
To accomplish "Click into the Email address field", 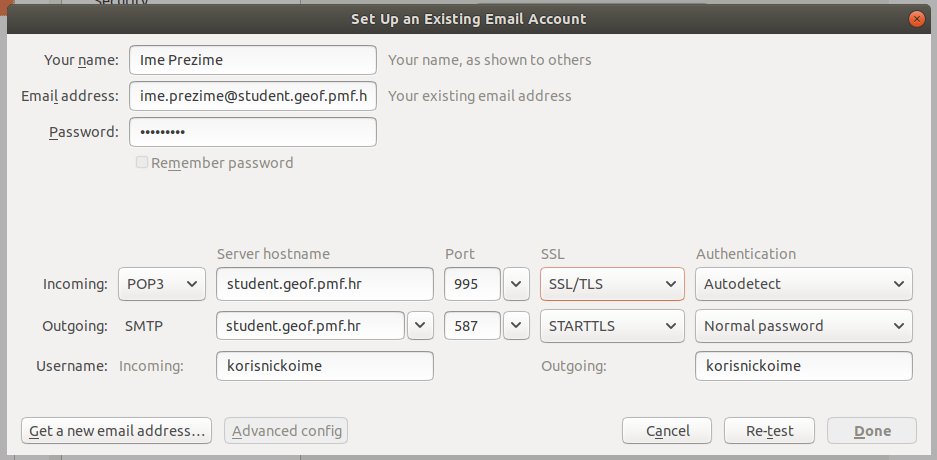I will pos(253,96).
